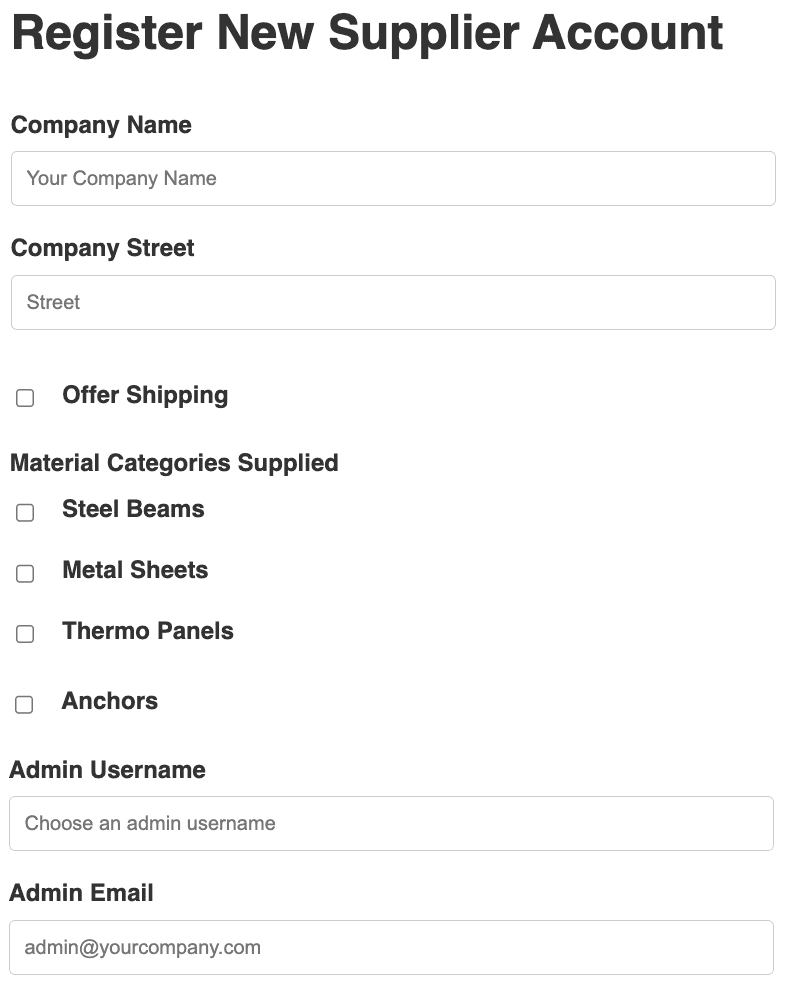Click the Admin Username input field
Viewport: 801px width, 995px height.
point(393,823)
